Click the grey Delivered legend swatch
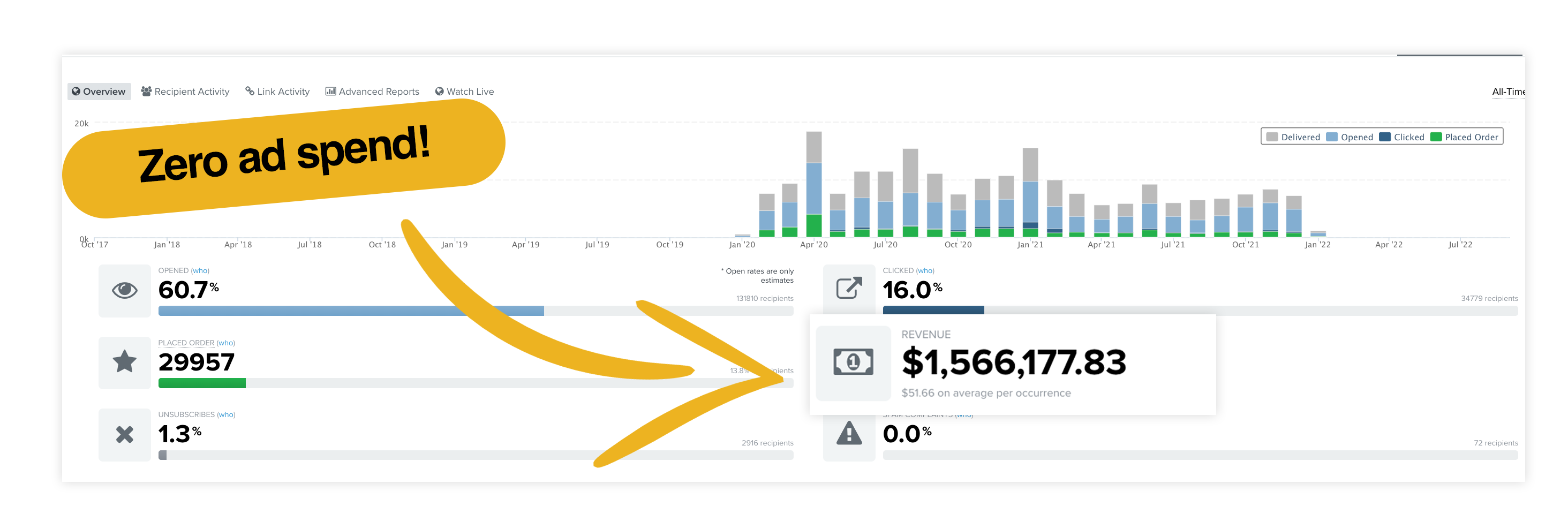The height and width of the screenshot is (514, 1568). pyautogui.click(x=1272, y=137)
